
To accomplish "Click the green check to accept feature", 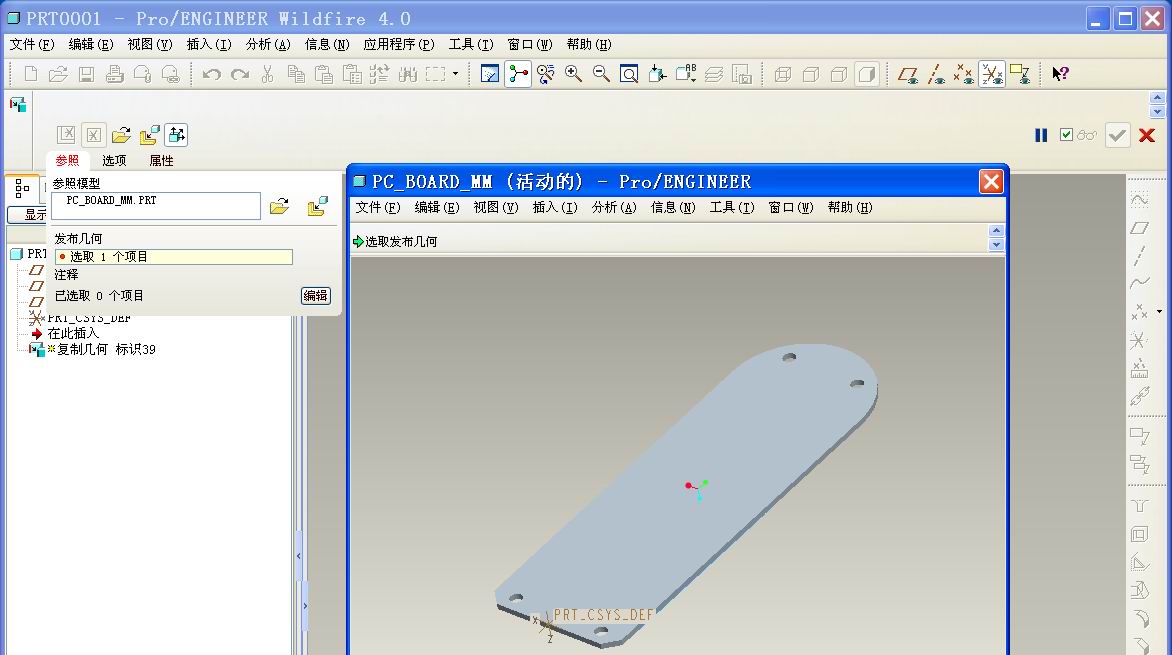I will point(1117,135).
